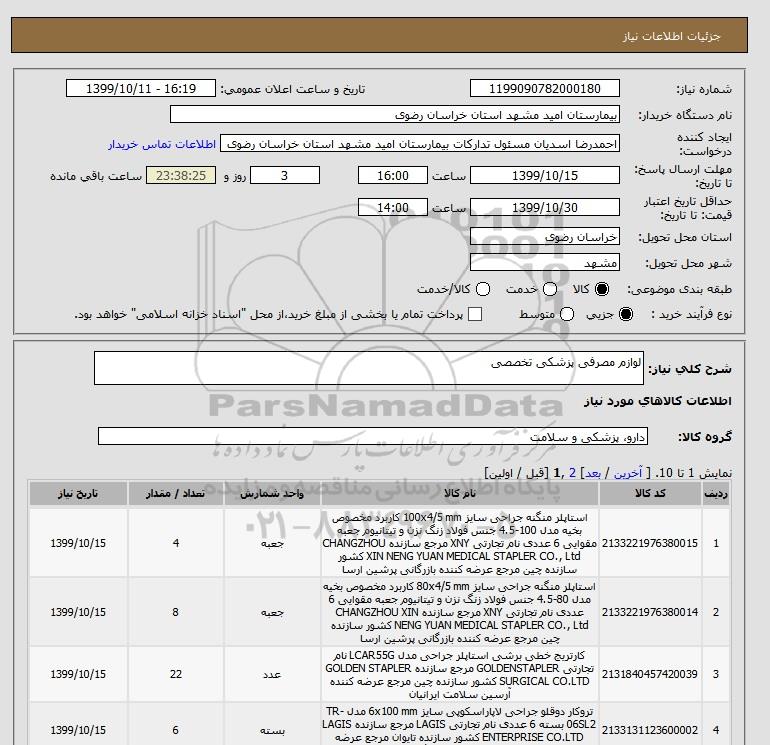Viewport: 770px width, 745px height.
Task: Click the deadline time 16:00 field
Action: [393, 175]
